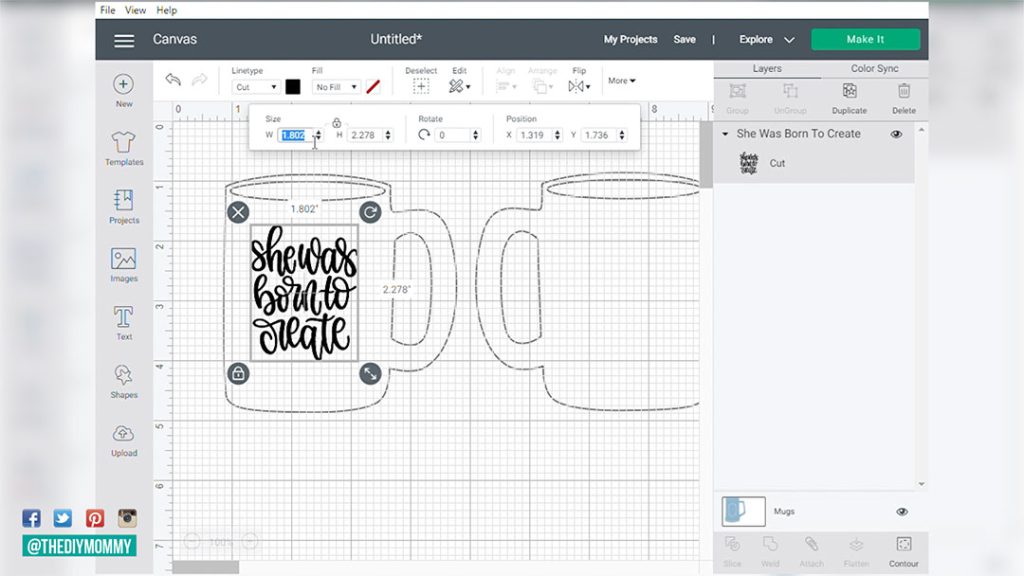Click the Make It button
The image size is (1024, 576).
(x=865, y=39)
